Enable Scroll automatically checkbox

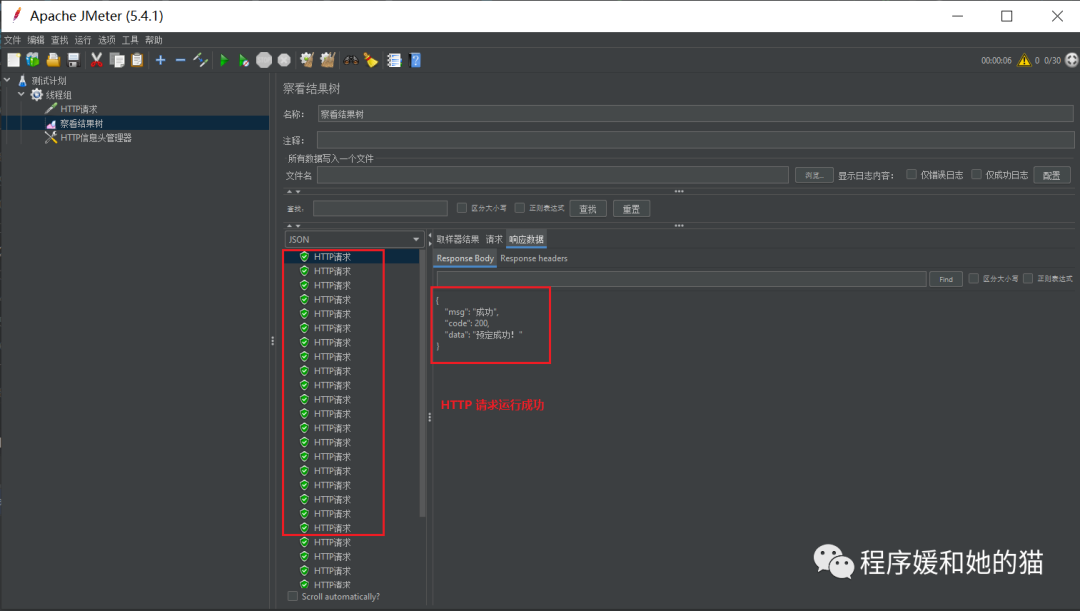pyautogui.click(x=293, y=597)
